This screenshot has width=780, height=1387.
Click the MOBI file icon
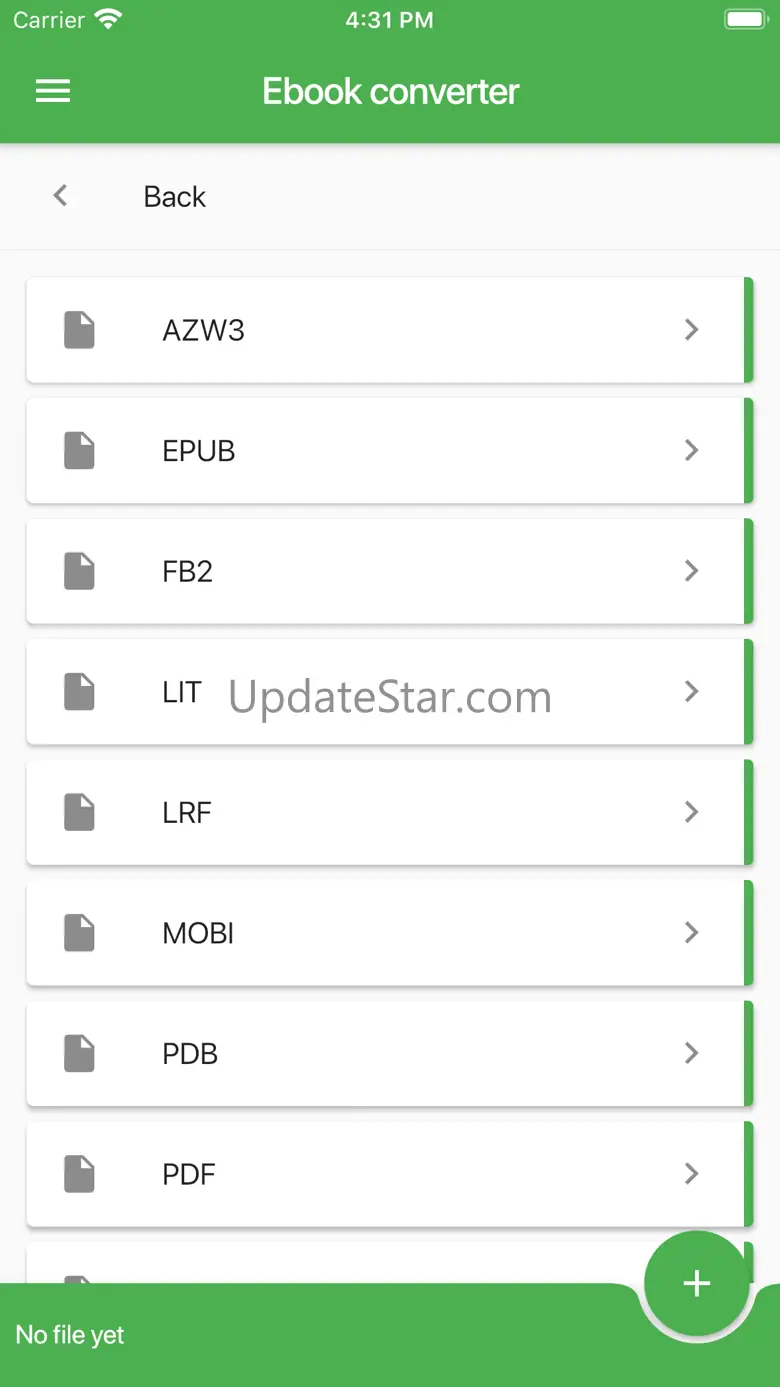tap(79, 933)
